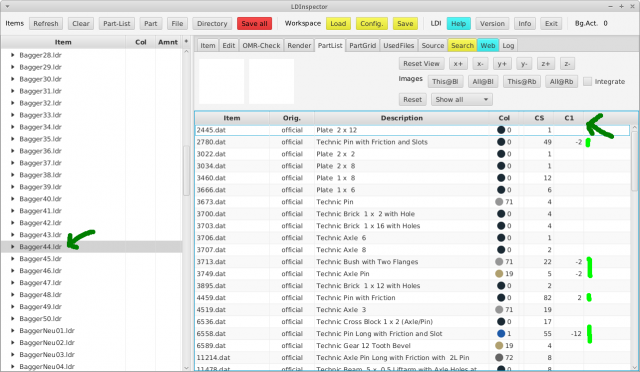Screen dimensions: 640x372
Task: Open the Log tab
Action: pos(508,45)
